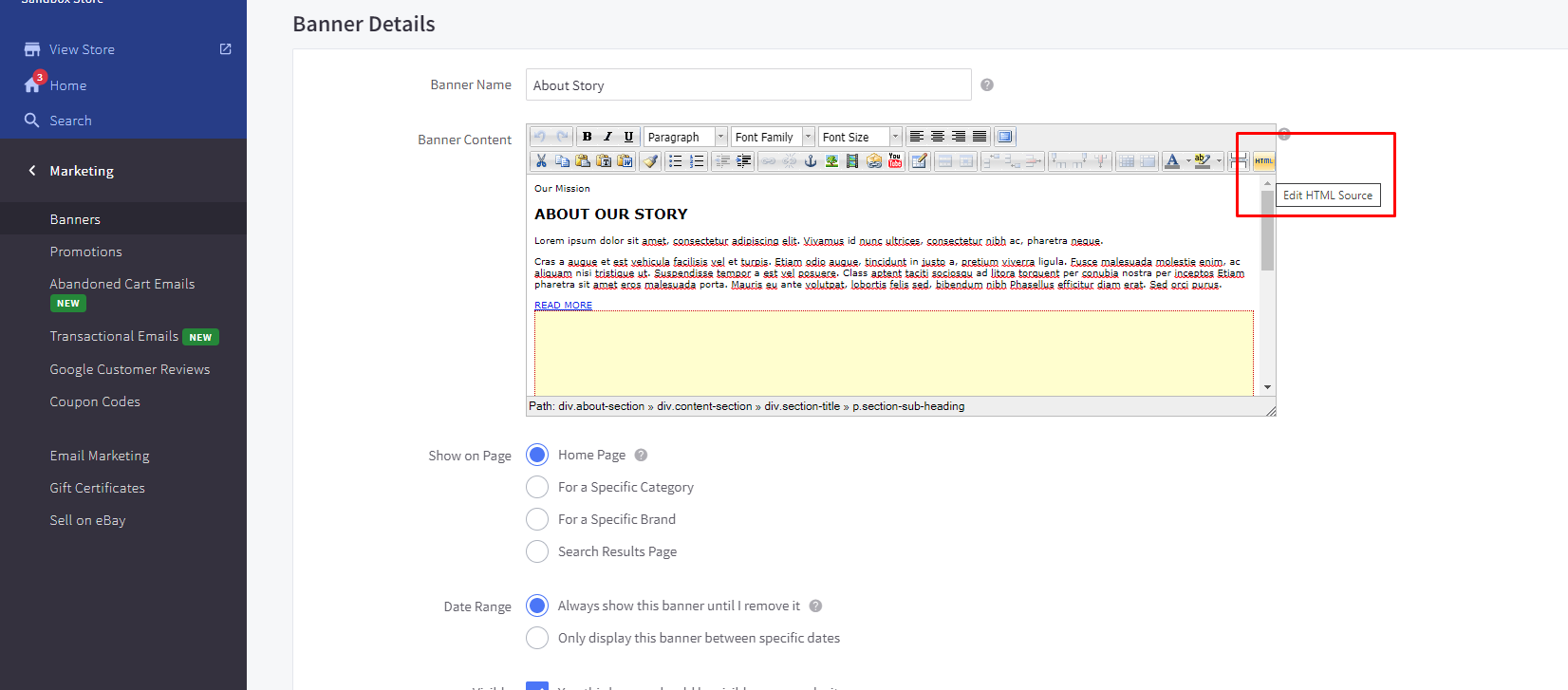Insert image tree icon
The image size is (1568, 690).
click(x=831, y=161)
